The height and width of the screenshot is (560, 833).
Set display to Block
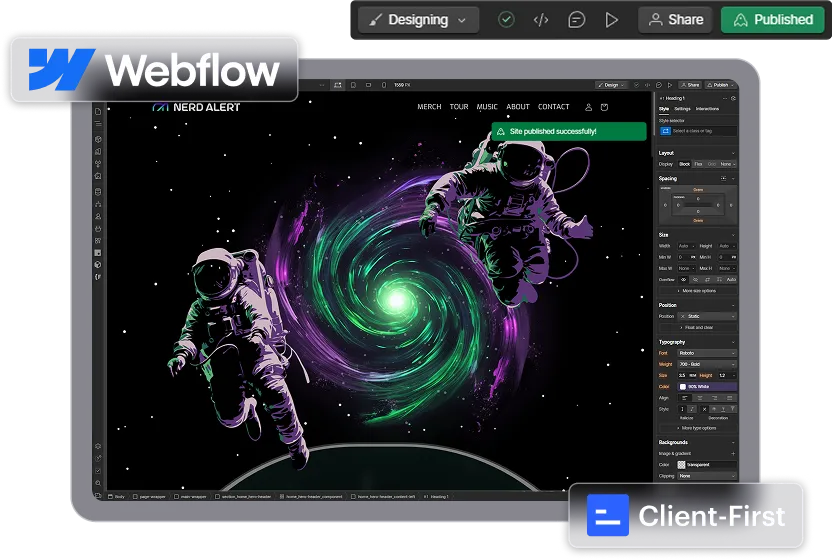pyautogui.click(x=685, y=164)
